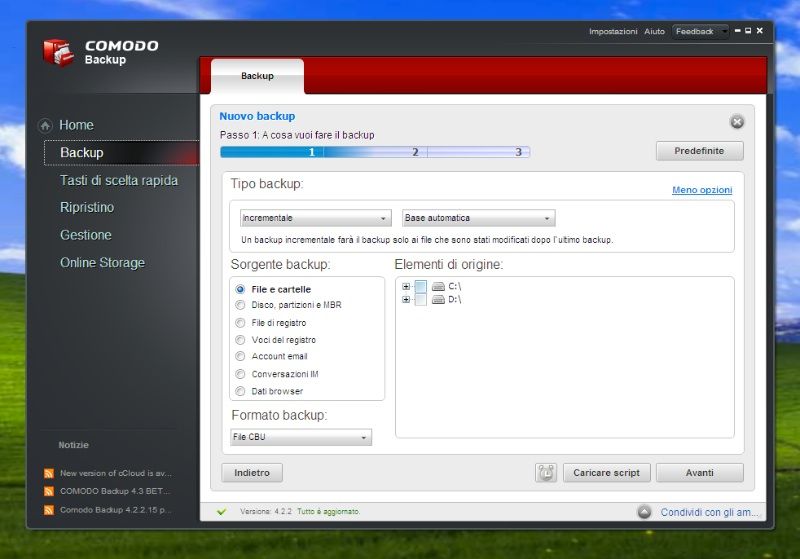
Task: Select Disco, partizioni e MBR option
Action: (x=240, y=305)
